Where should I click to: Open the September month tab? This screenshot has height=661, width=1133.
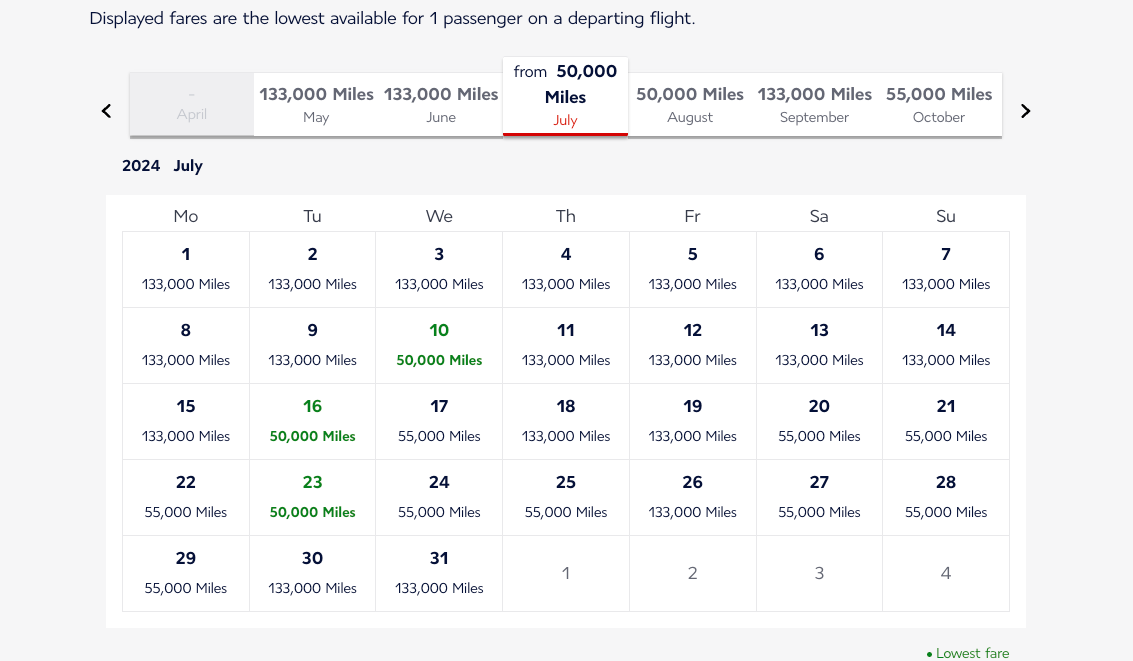[x=815, y=105]
